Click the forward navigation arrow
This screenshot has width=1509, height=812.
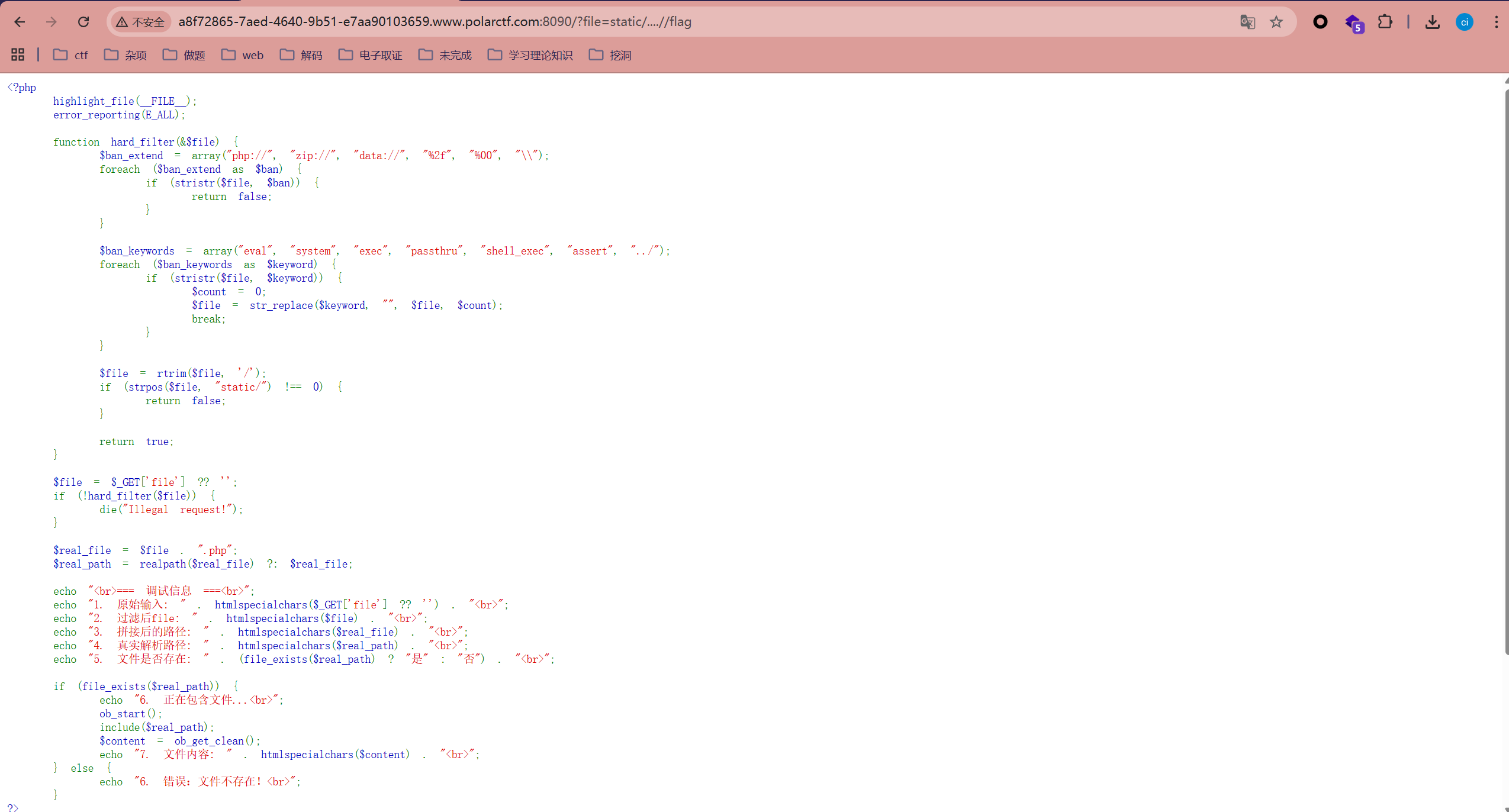[52, 22]
